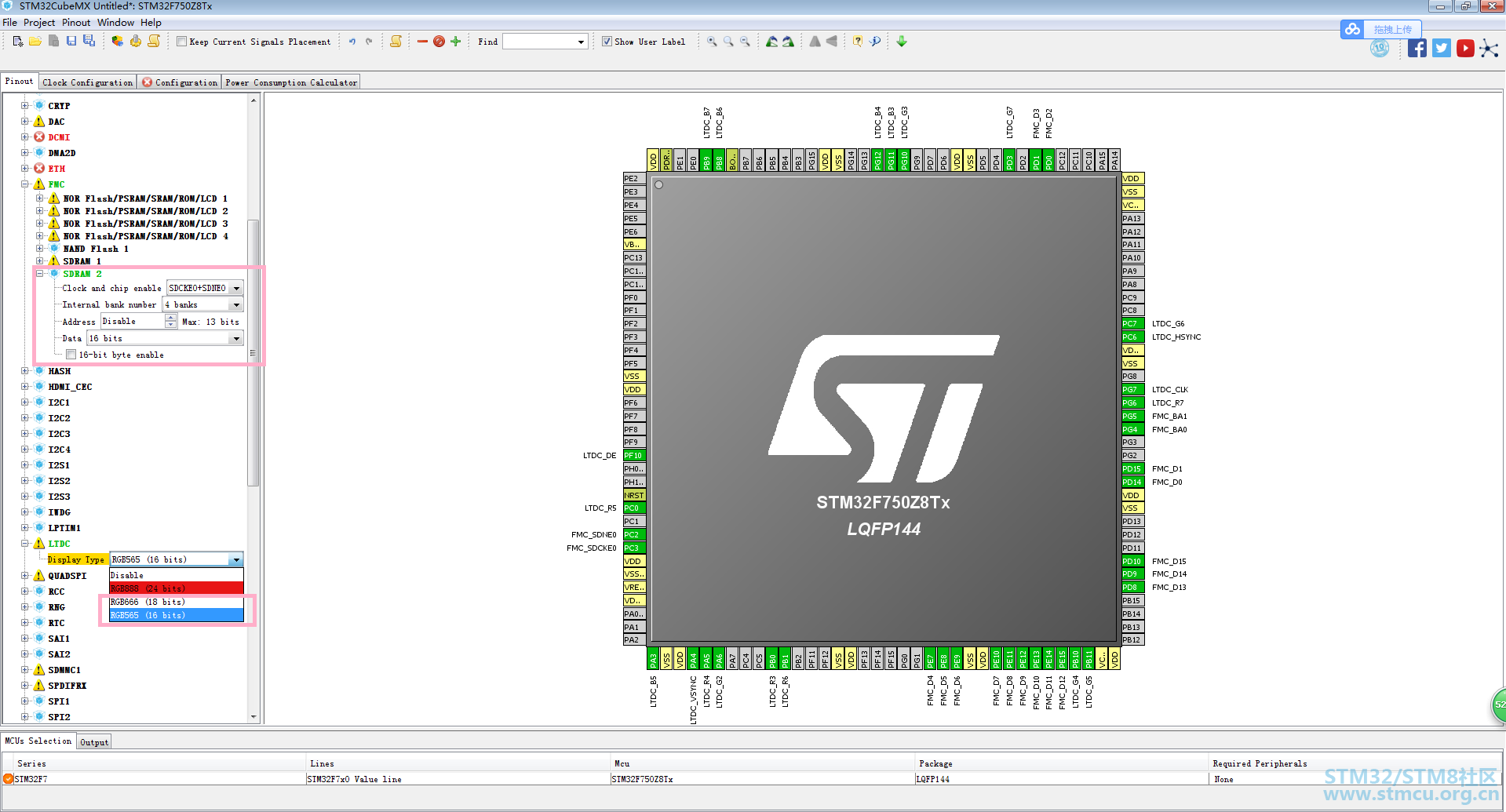The height and width of the screenshot is (812, 1506).
Task: Open the Help menu
Action: (151, 23)
